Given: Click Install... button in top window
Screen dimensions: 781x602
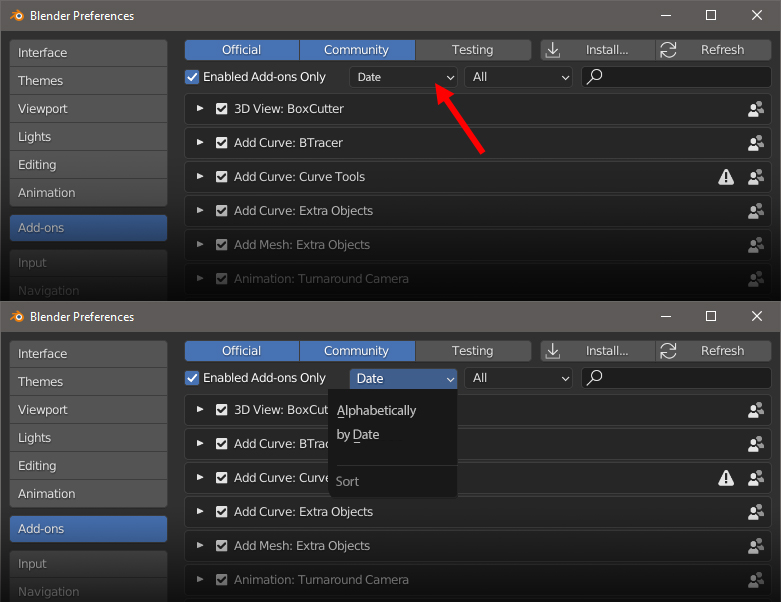Looking at the screenshot, I should coord(597,50).
